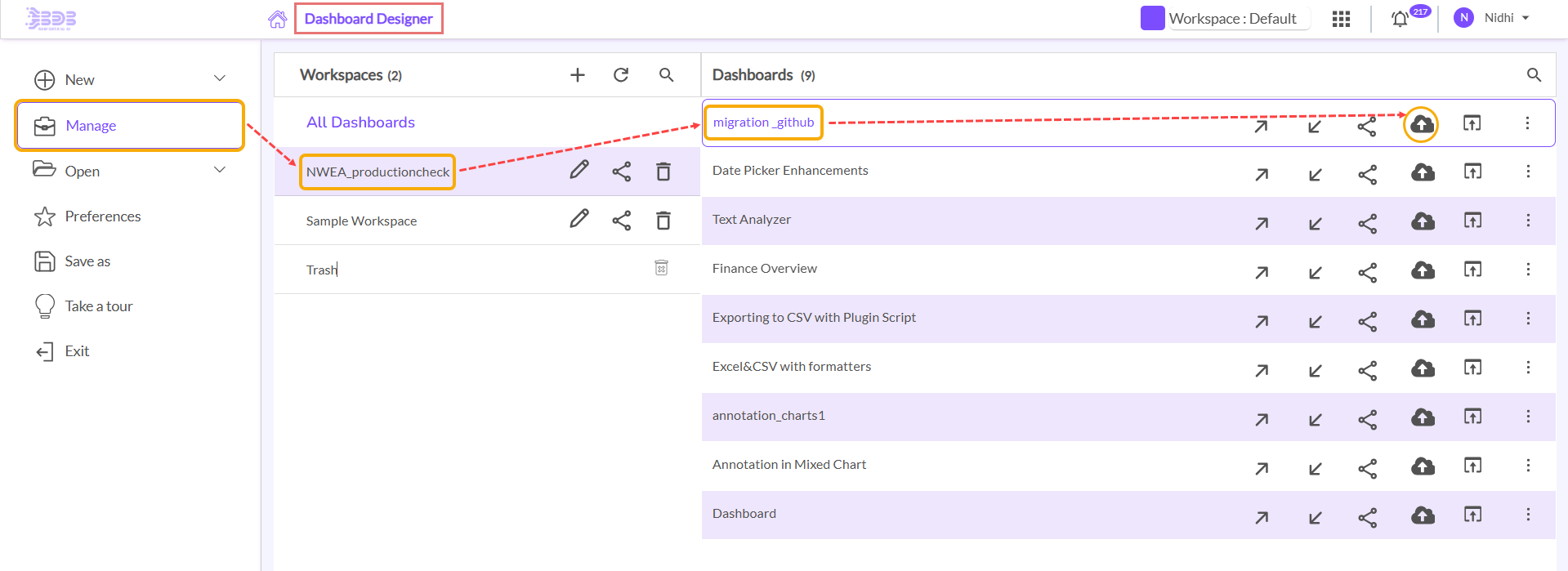Open Preferences from the sidebar

pyautogui.click(x=102, y=216)
